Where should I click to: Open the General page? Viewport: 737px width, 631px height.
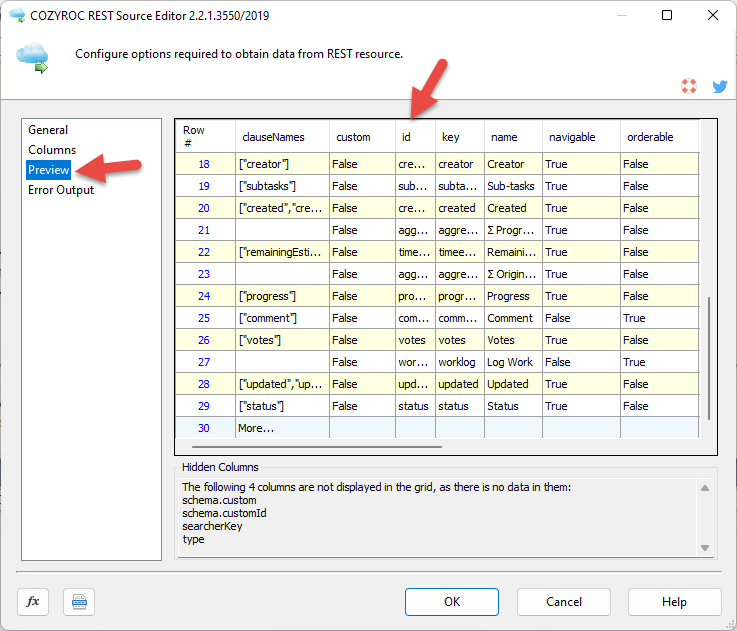48,130
